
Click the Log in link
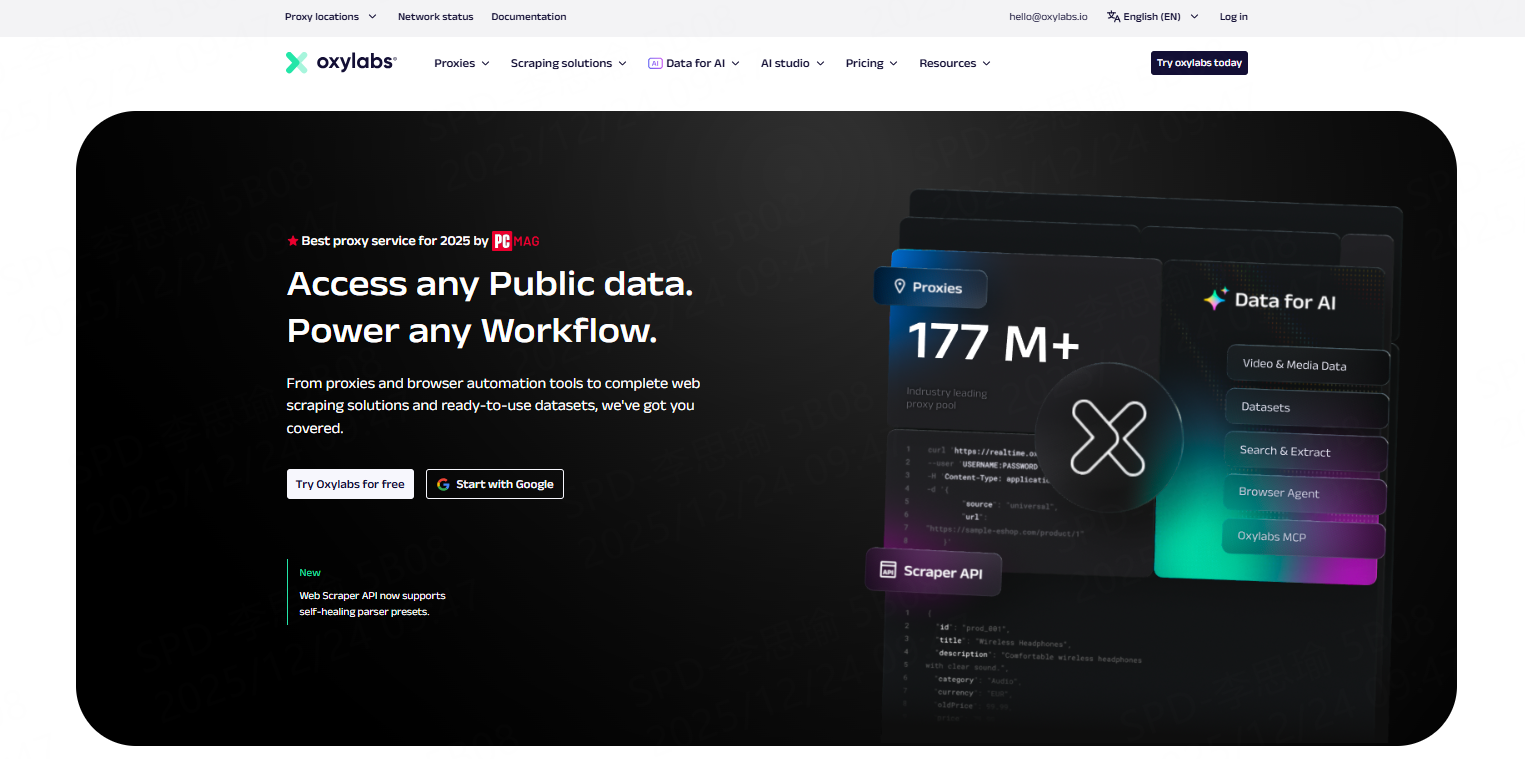pos(1233,17)
